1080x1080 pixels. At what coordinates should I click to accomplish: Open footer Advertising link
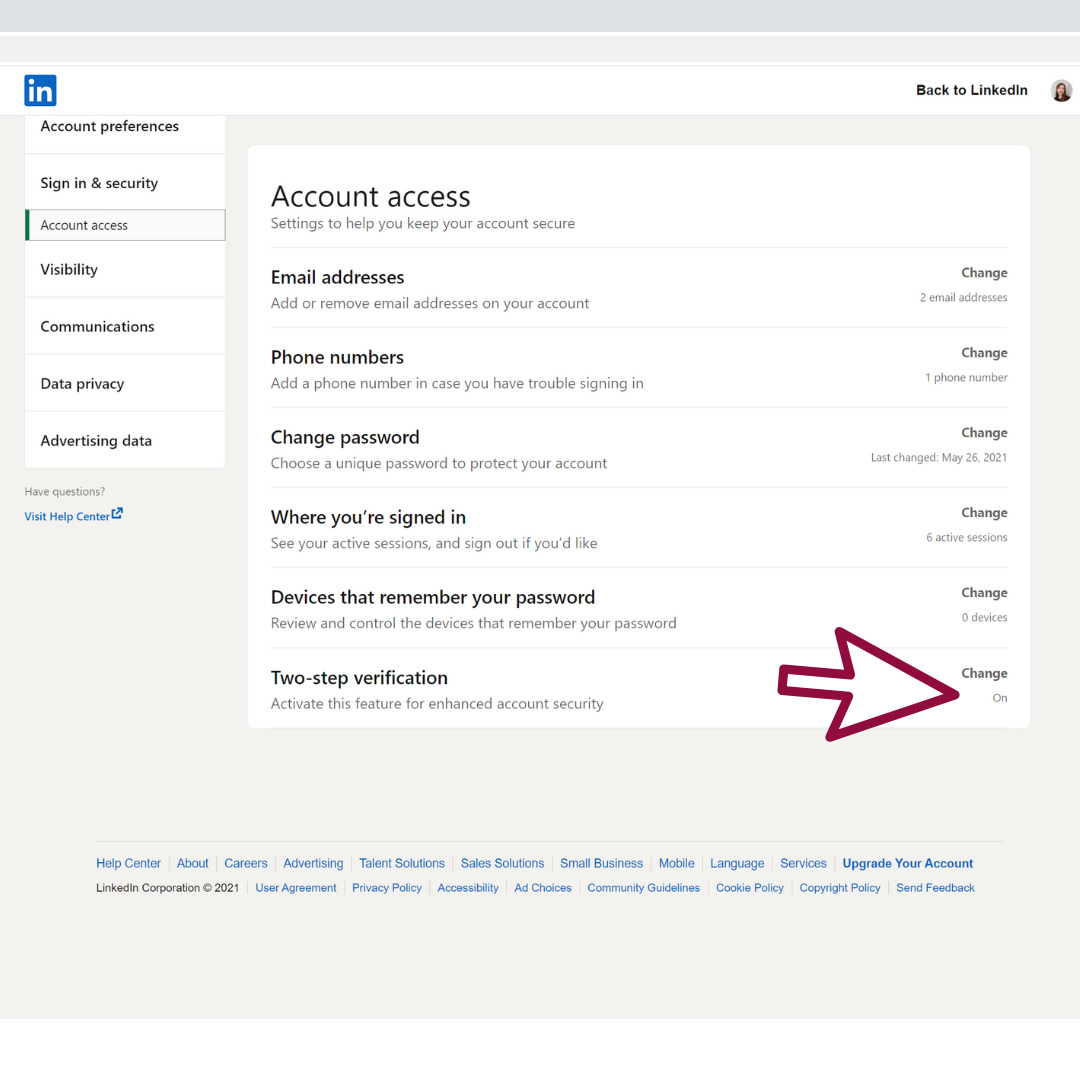tap(313, 863)
